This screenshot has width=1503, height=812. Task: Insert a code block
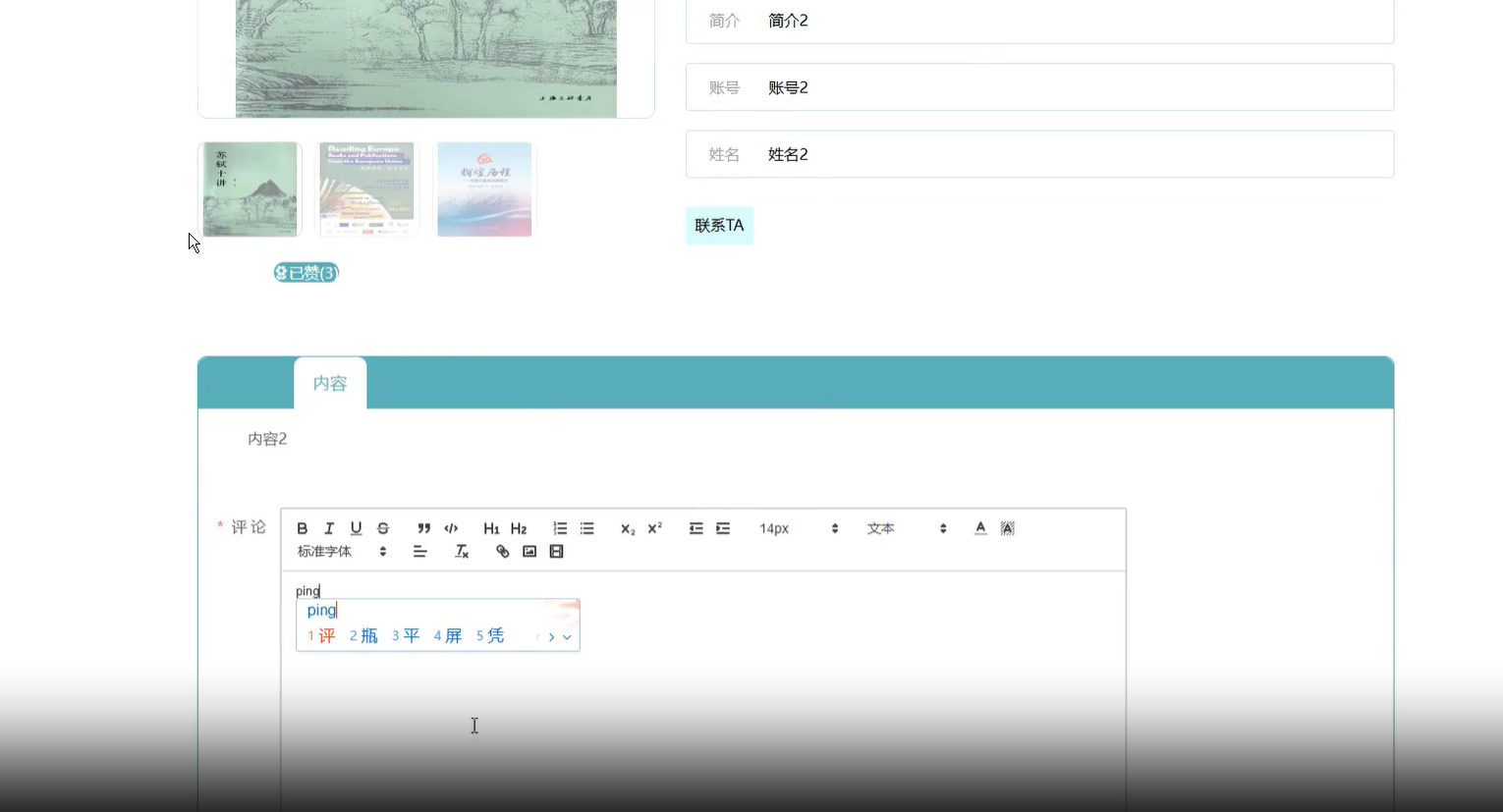(451, 528)
